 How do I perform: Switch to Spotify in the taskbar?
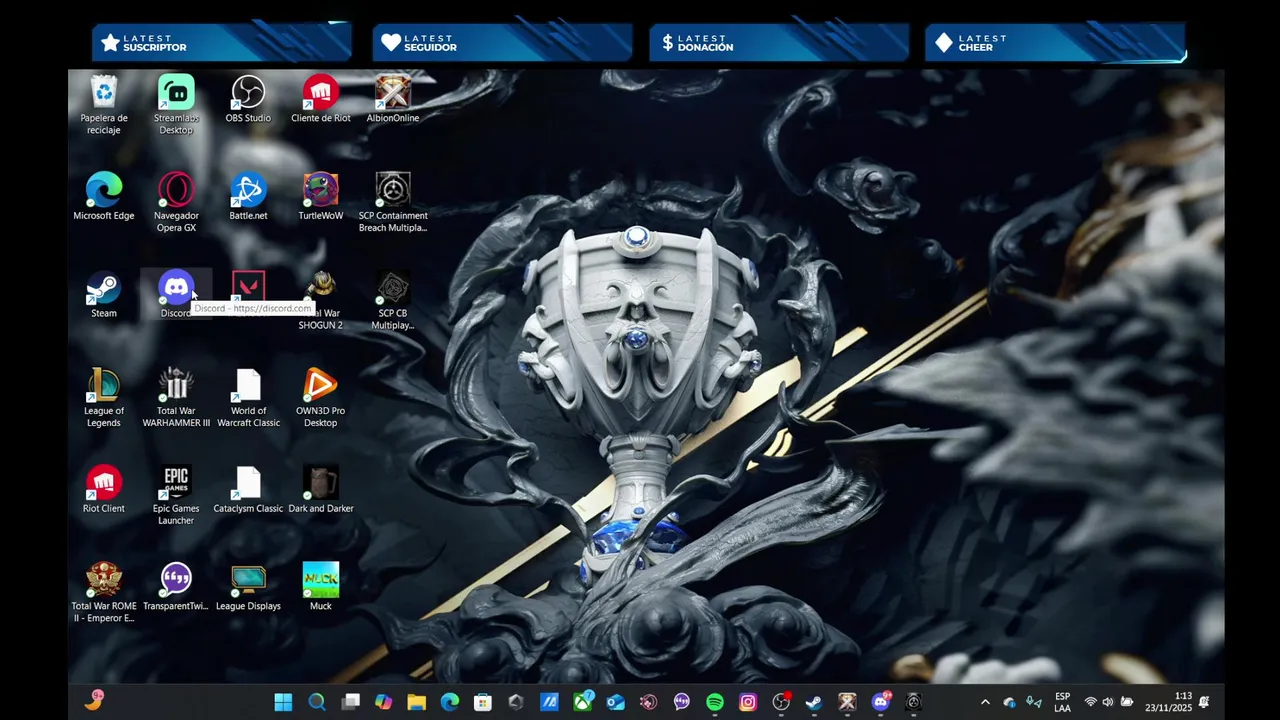[714, 703]
